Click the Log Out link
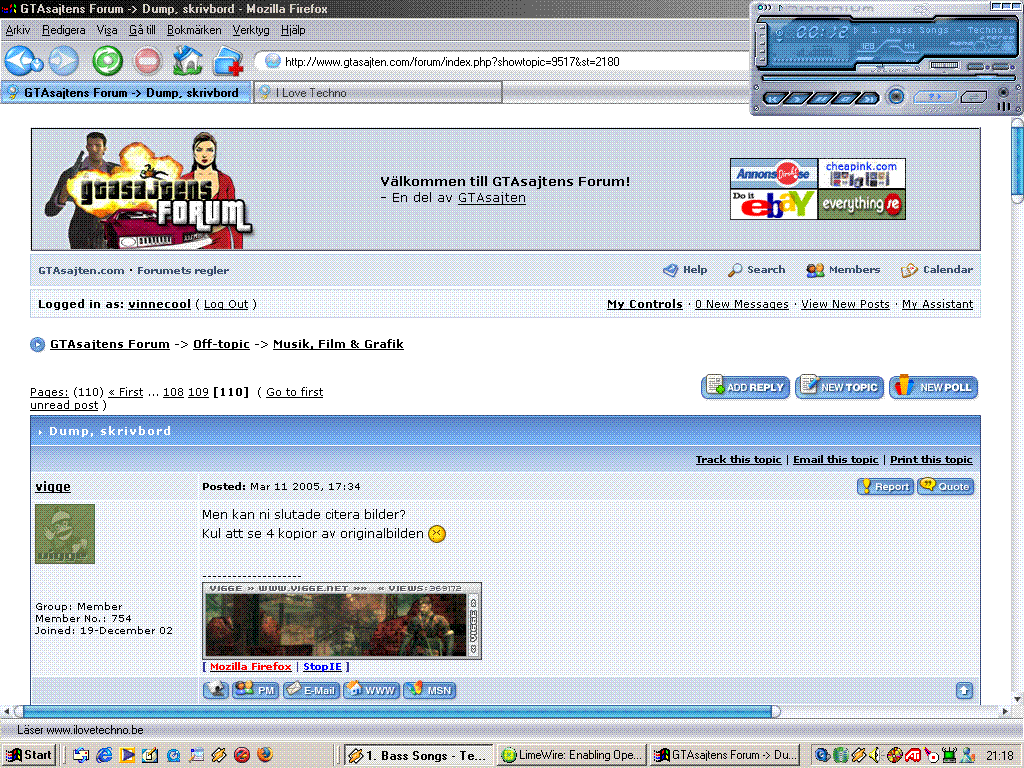Screen dimensions: 1024x768 pyautogui.click(x=226, y=304)
